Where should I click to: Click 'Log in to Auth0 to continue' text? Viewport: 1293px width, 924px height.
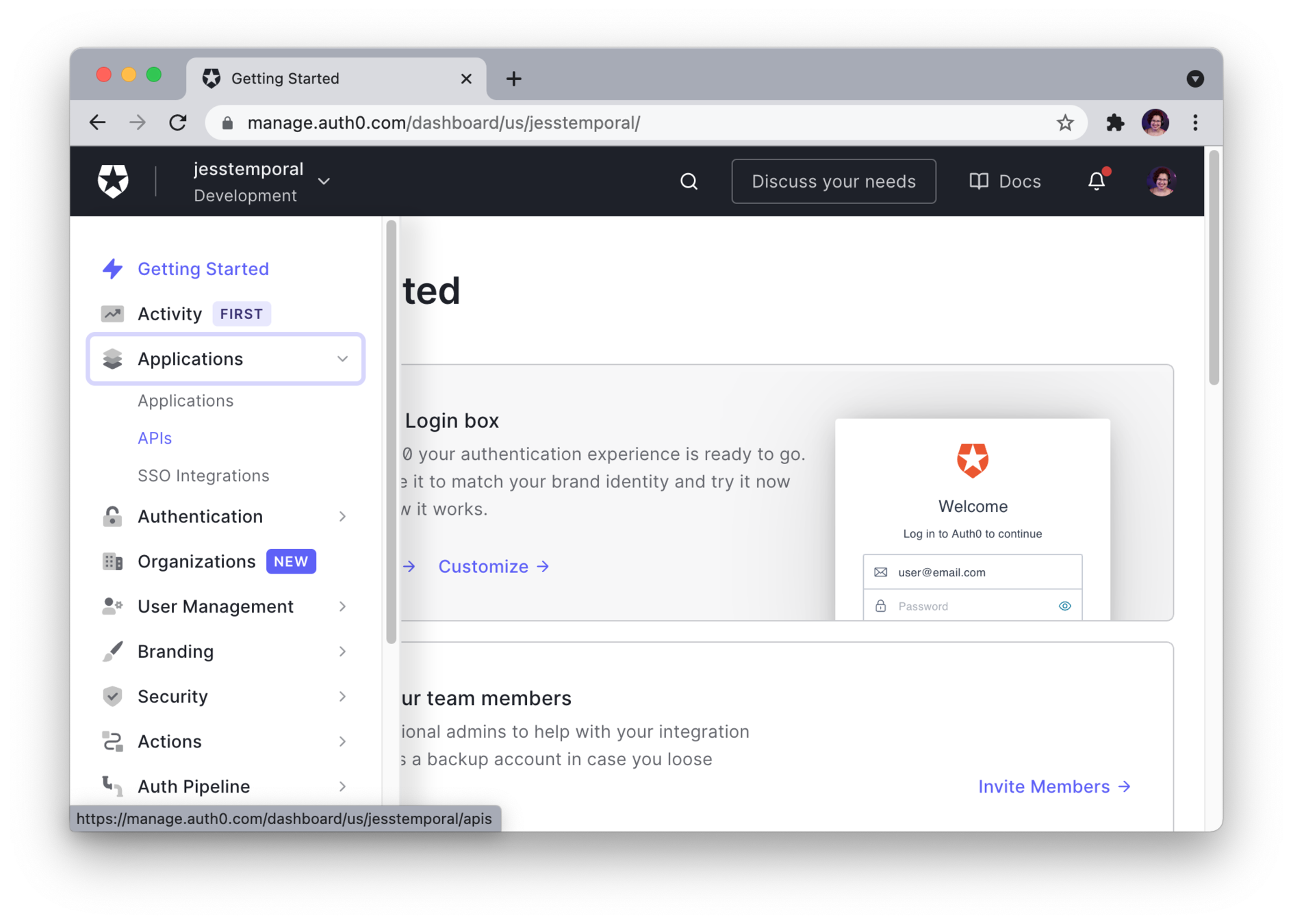(972, 534)
